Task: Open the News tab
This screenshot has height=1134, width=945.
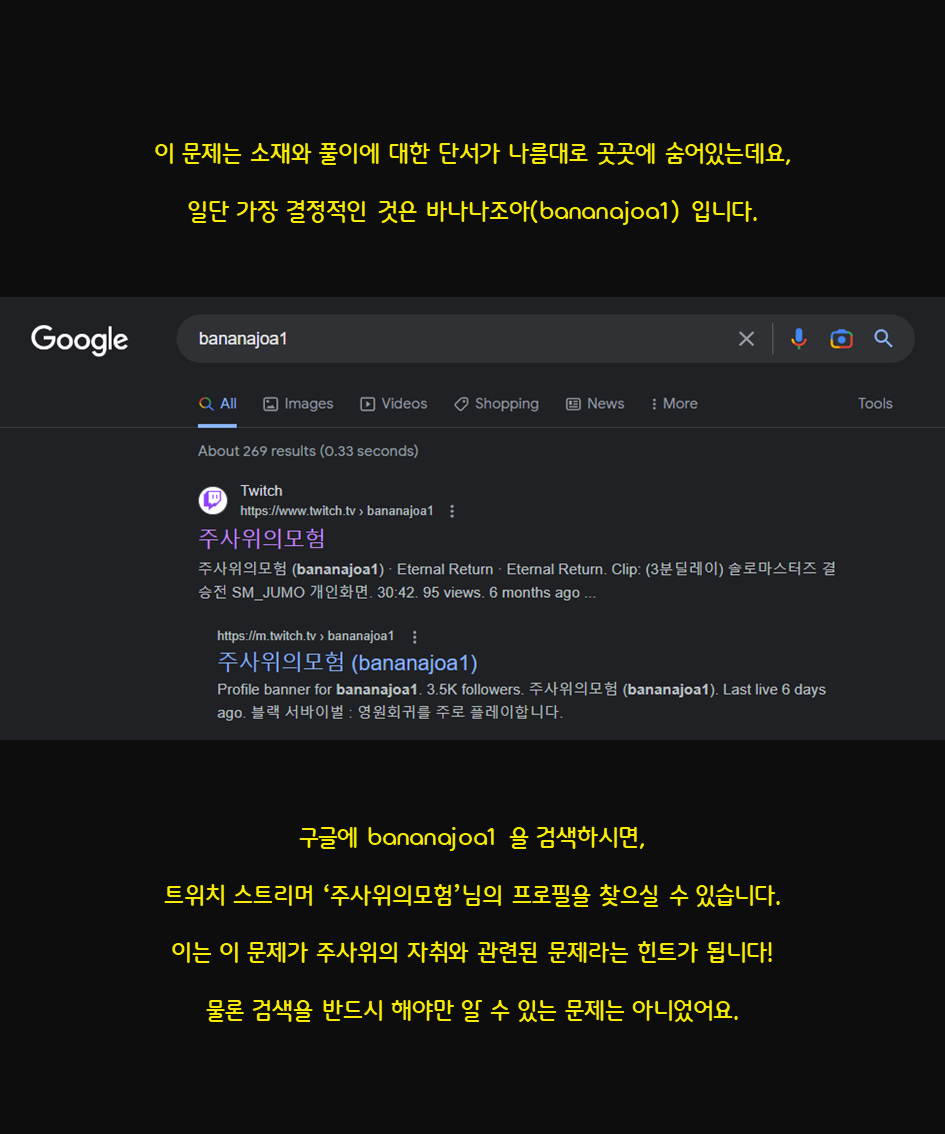Action: tap(594, 404)
